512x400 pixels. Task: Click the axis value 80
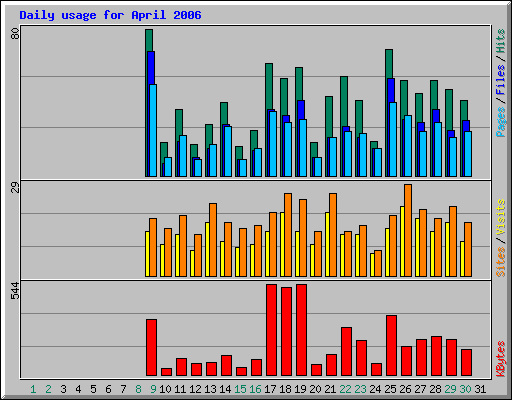click(x=15, y=34)
